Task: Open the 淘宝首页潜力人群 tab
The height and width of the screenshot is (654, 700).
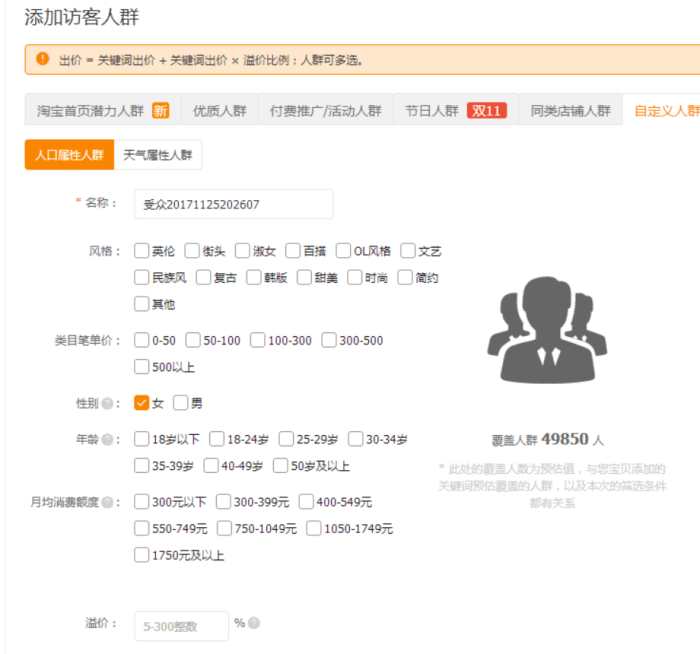Action: point(103,110)
